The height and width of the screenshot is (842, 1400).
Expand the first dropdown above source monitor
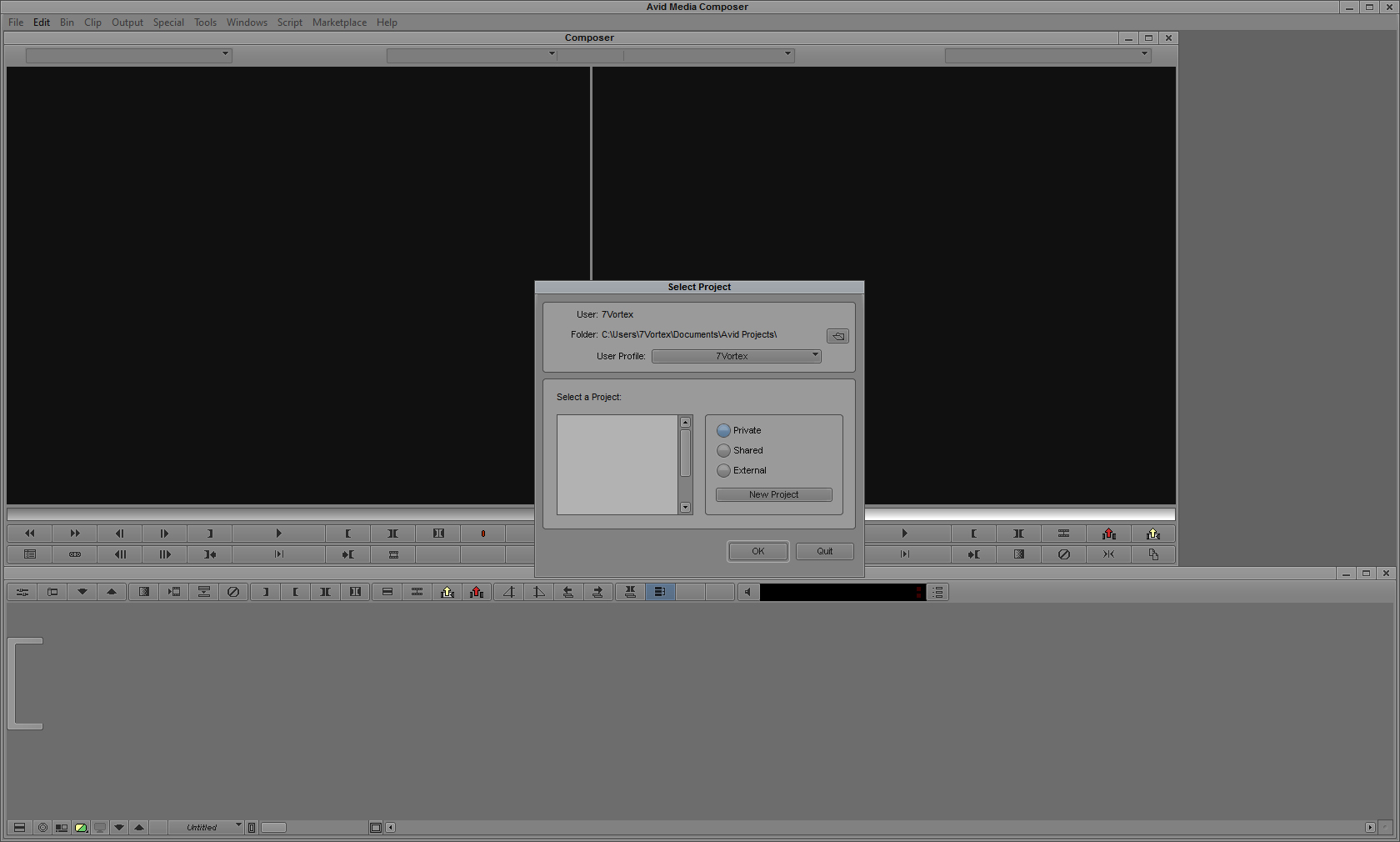[128, 55]
